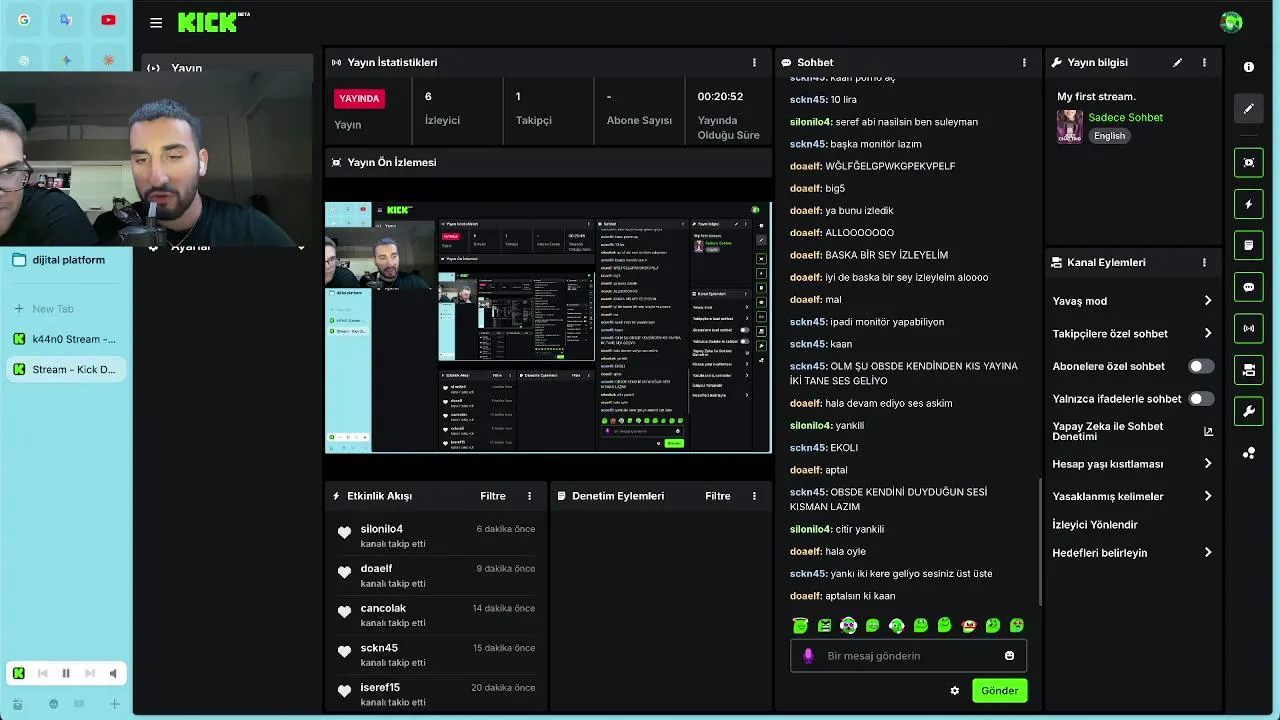
Task: Open Etkinlik Akışı three-dot menu
Action: [530, 496]
